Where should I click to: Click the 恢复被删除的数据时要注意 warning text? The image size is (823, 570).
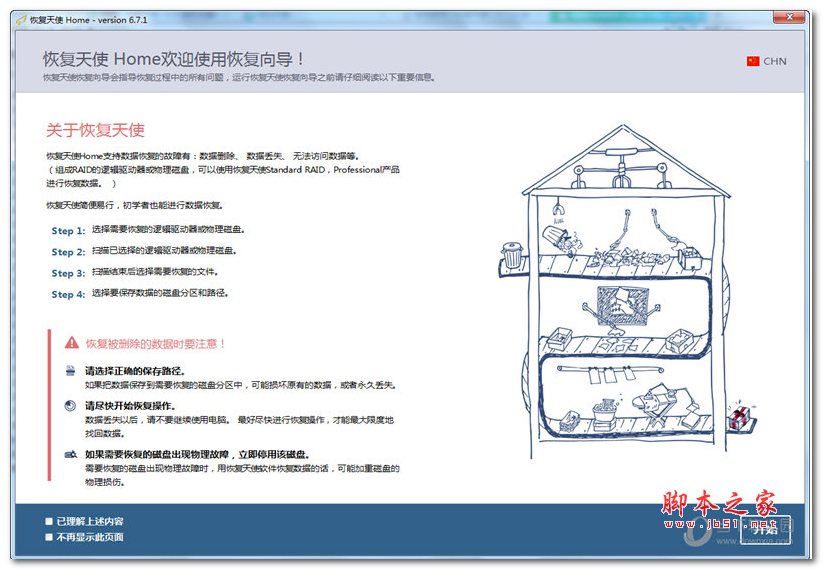tap(156, 344)
